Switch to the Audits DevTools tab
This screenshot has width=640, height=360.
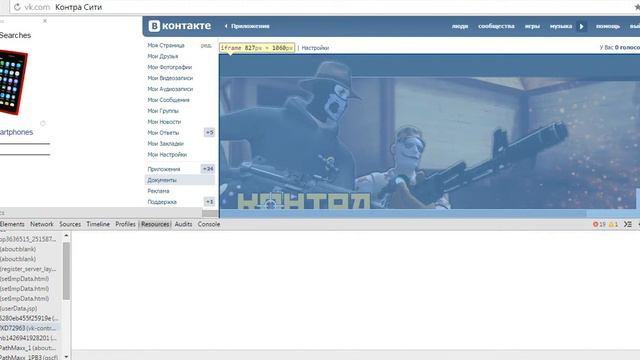pyautogui.click(x=183, y=224)
